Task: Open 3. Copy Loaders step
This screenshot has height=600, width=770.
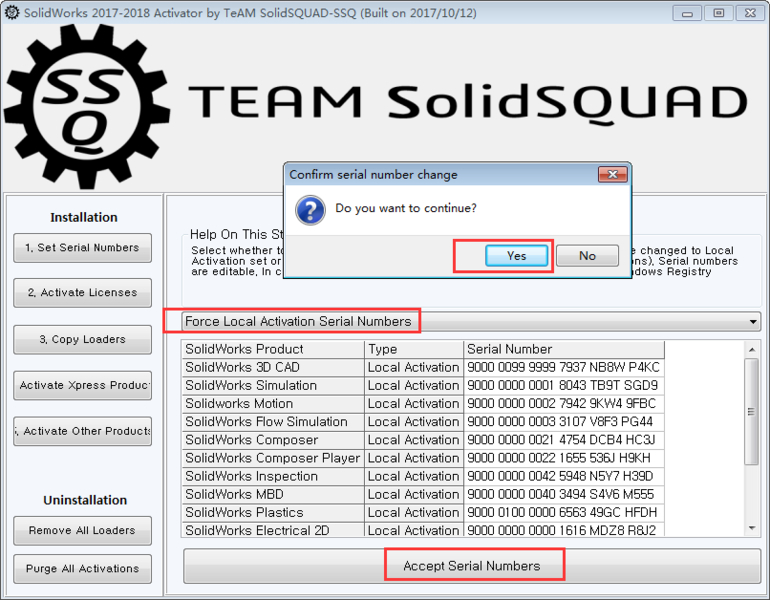Action: pyautogui.click(x=82, y=340)
